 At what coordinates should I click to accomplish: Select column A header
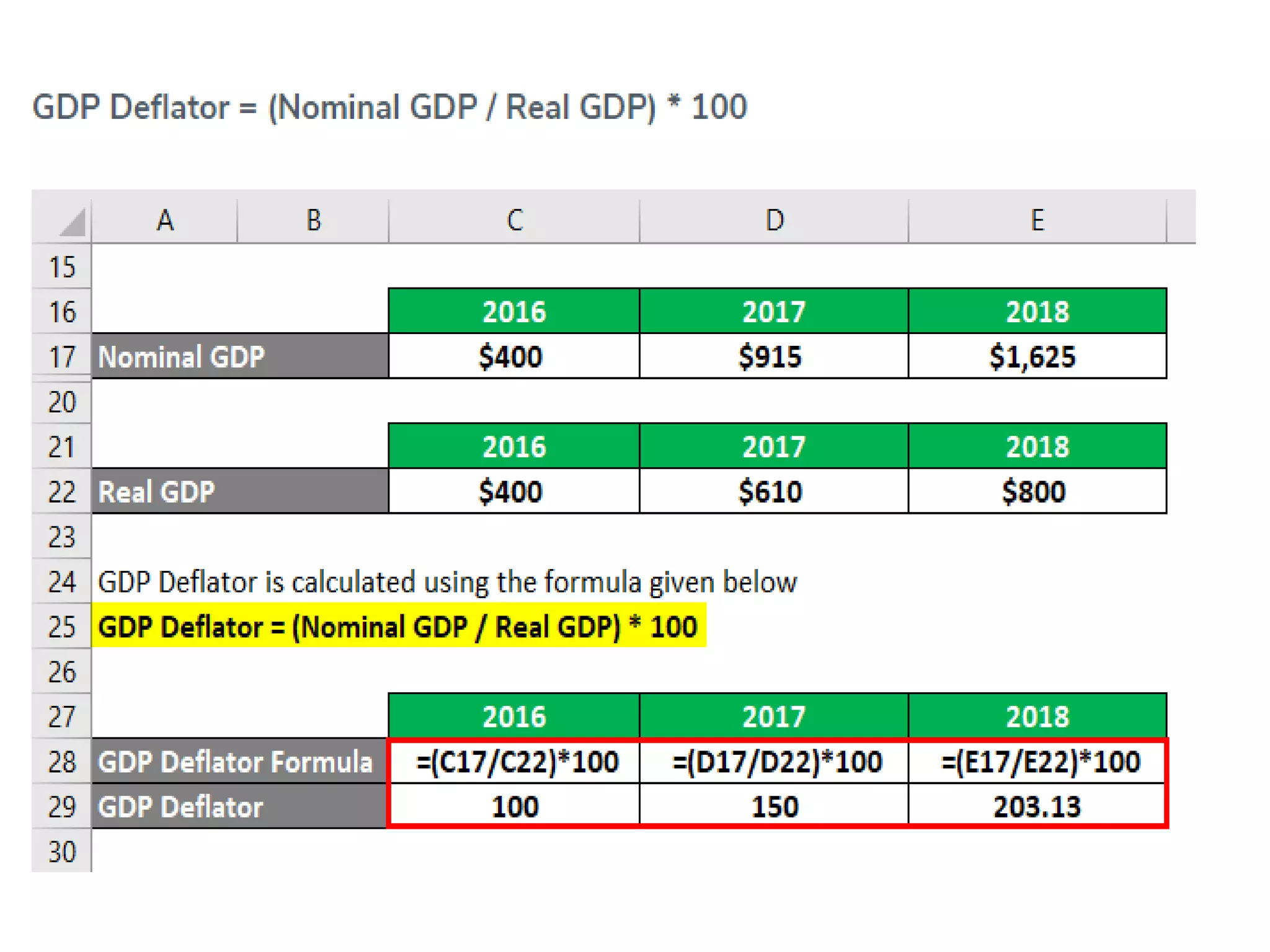pyautogui.click(x=164, y=220)
